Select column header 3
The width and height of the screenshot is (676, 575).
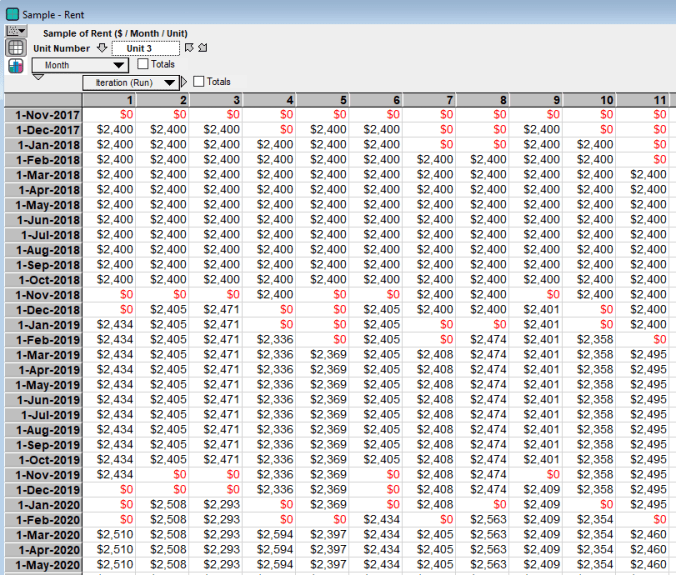216,100
